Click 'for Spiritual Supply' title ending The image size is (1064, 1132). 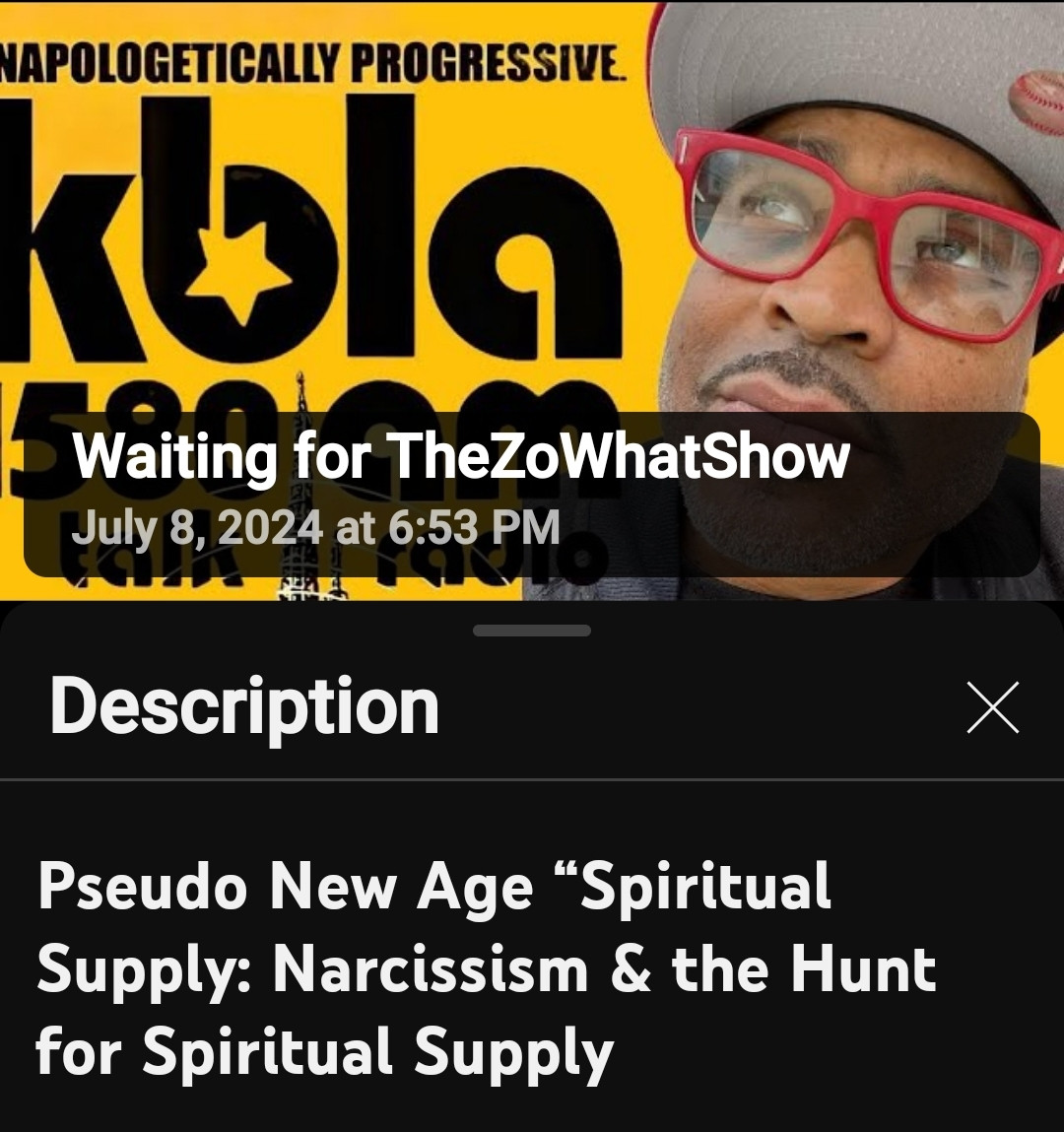[324, 1052]
